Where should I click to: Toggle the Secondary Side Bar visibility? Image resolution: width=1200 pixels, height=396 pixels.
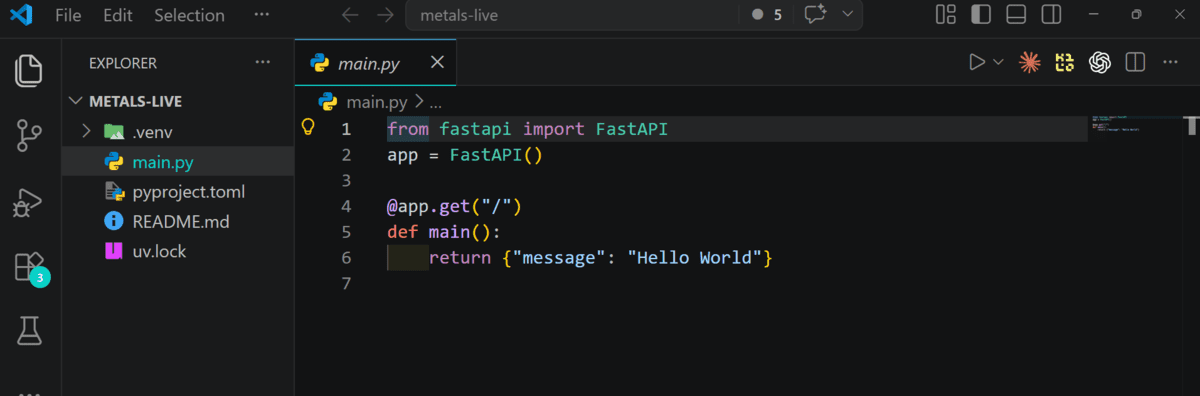(1051, 15)
